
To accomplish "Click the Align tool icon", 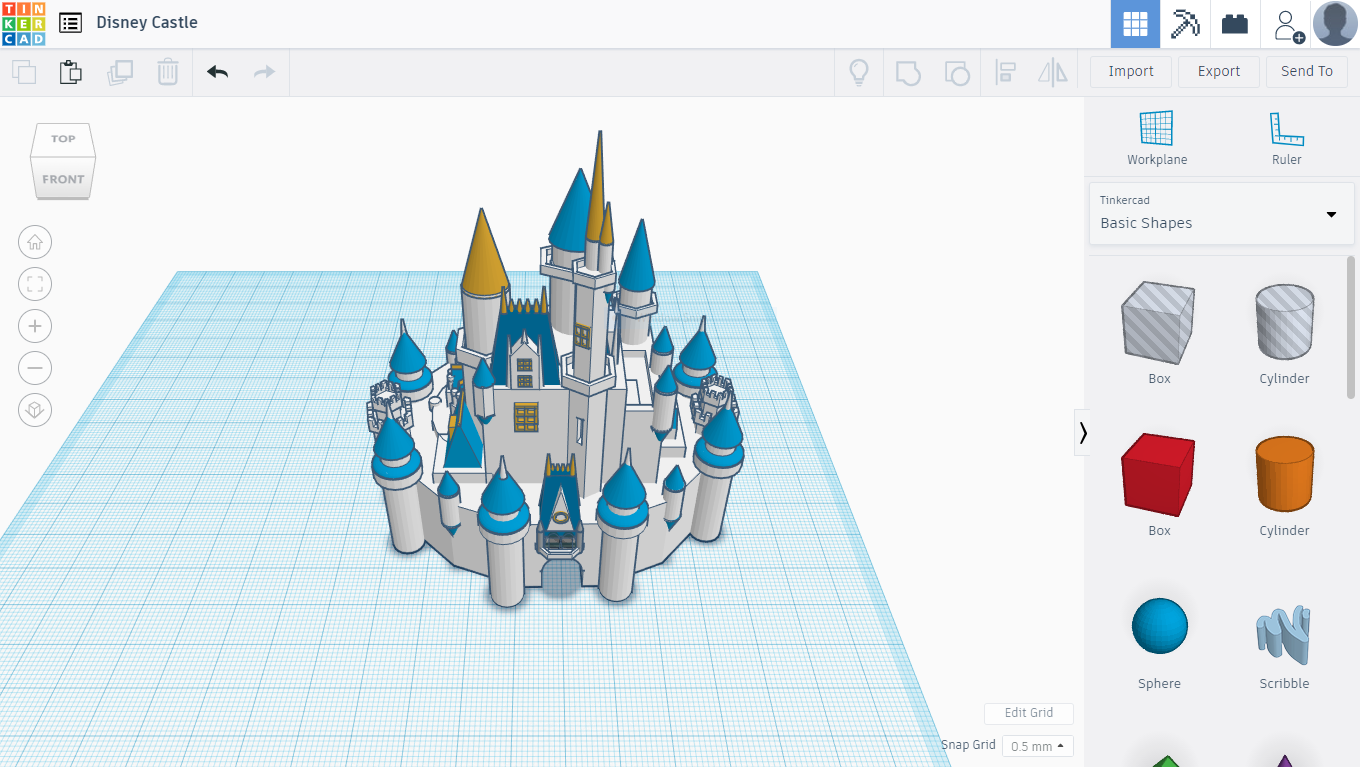I will pyautogui.click(x=1006, y=72).
